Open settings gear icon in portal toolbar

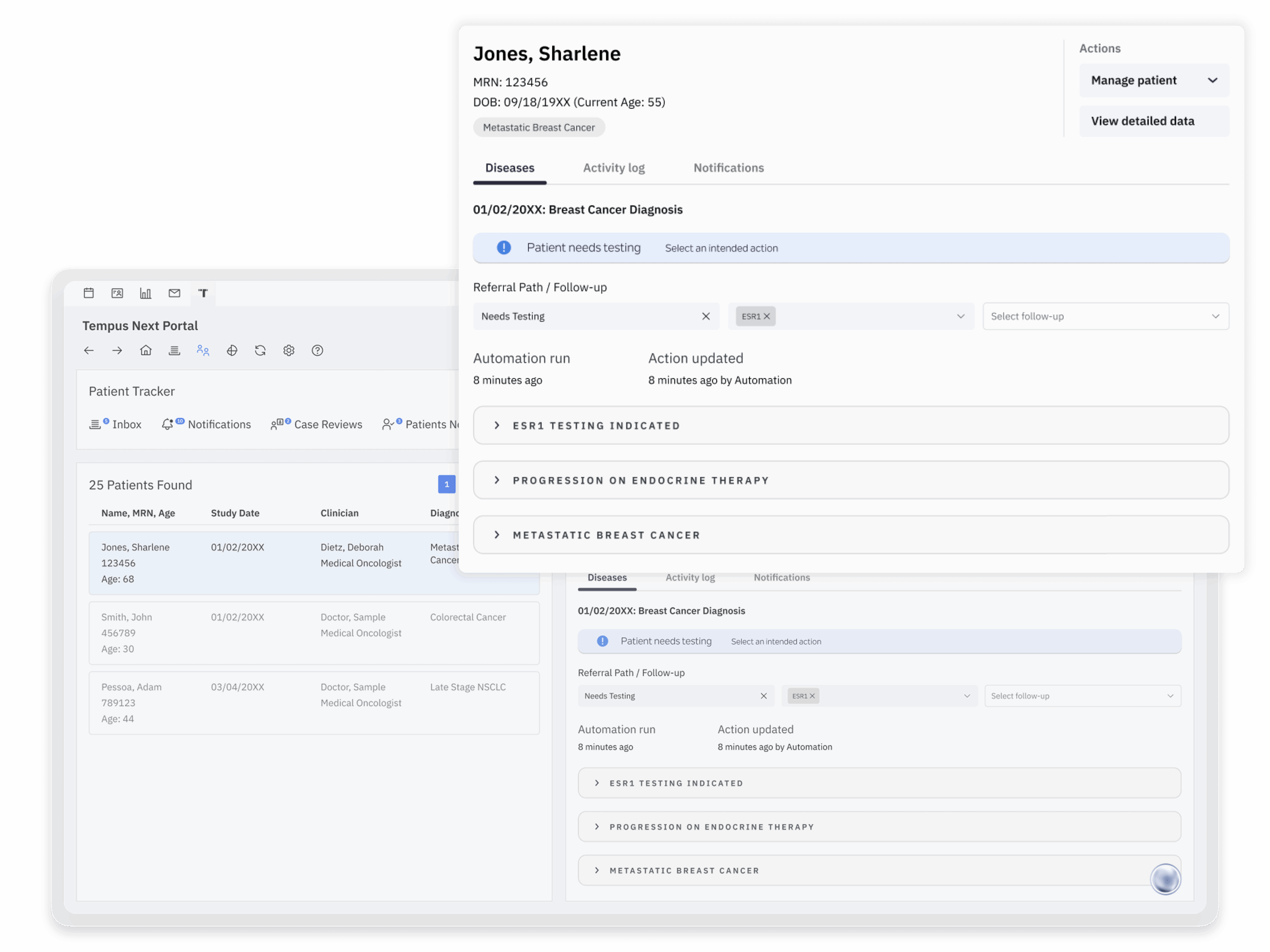pyautogui.click(x=289, y=351)
